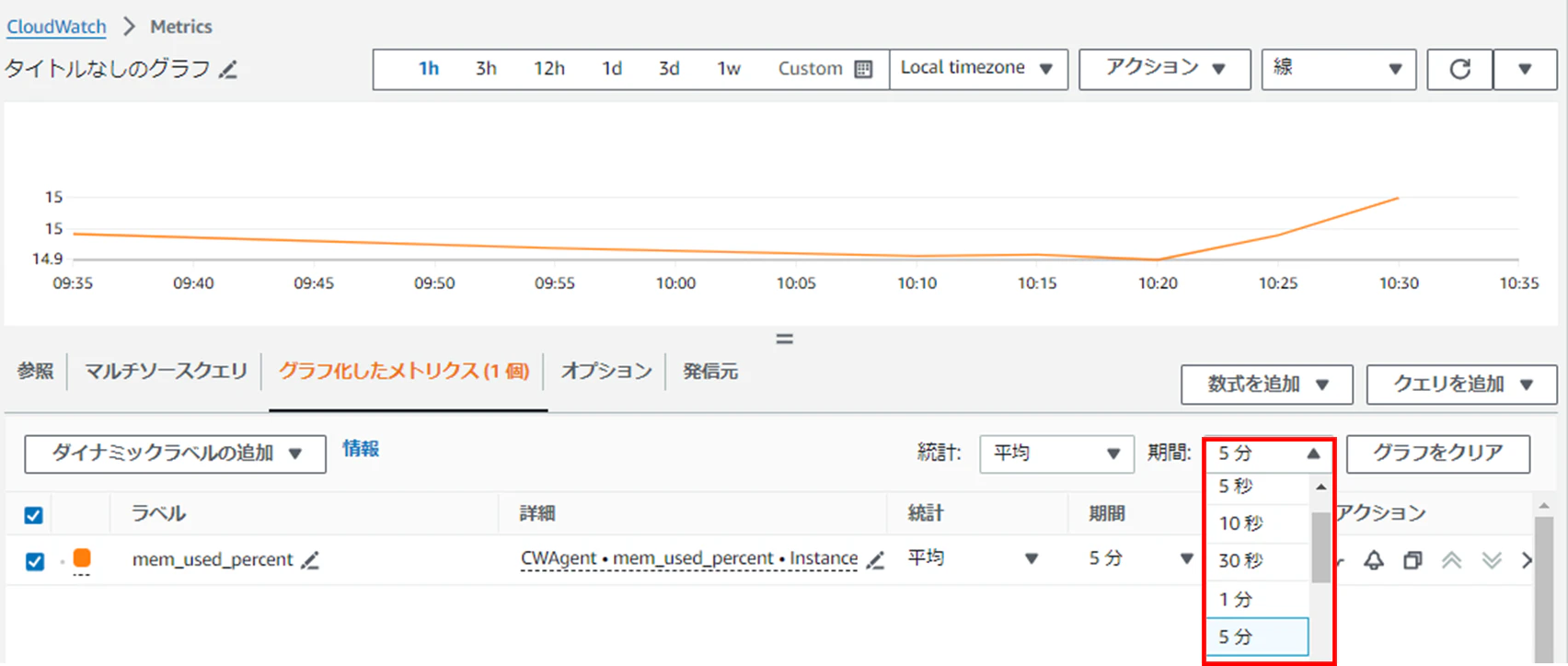This screenshot has width=1568, height=666.
Task: Select the 1w time range
Action: (729, 69)
